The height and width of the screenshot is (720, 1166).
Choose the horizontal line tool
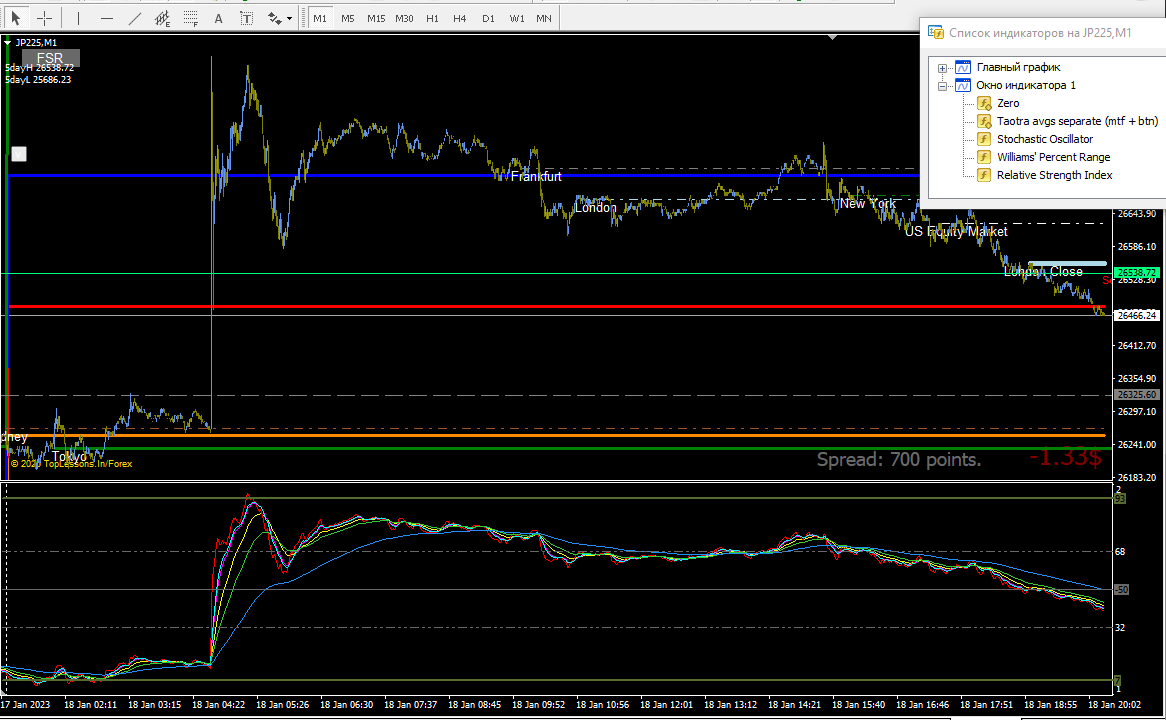click(106, 18)
